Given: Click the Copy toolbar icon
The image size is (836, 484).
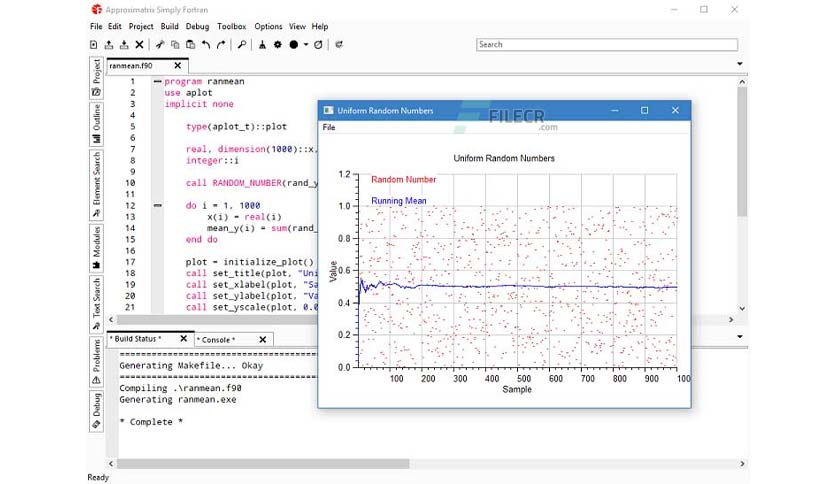Looking at the screenshot, I should 175,45.
